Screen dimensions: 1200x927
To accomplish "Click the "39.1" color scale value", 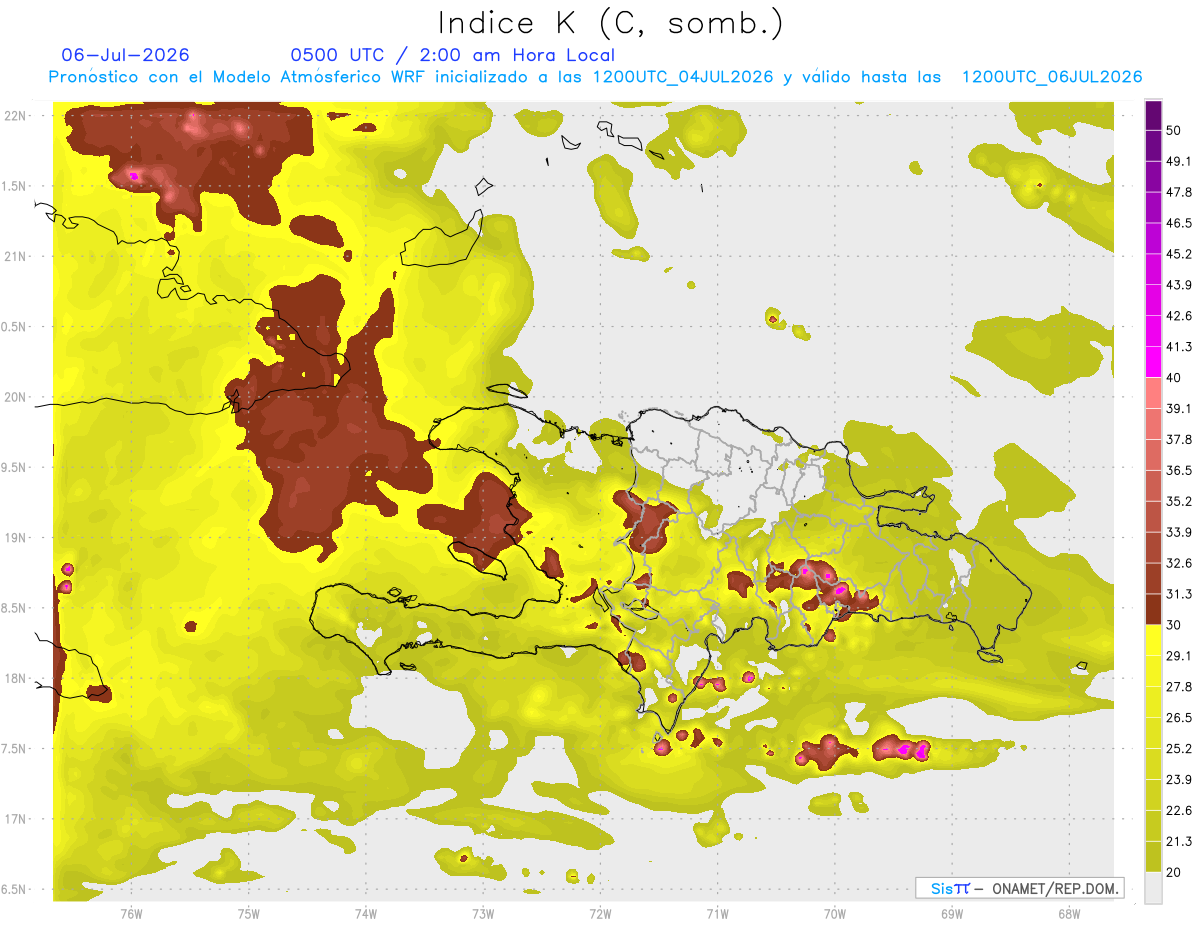I will coord(1179,409).
